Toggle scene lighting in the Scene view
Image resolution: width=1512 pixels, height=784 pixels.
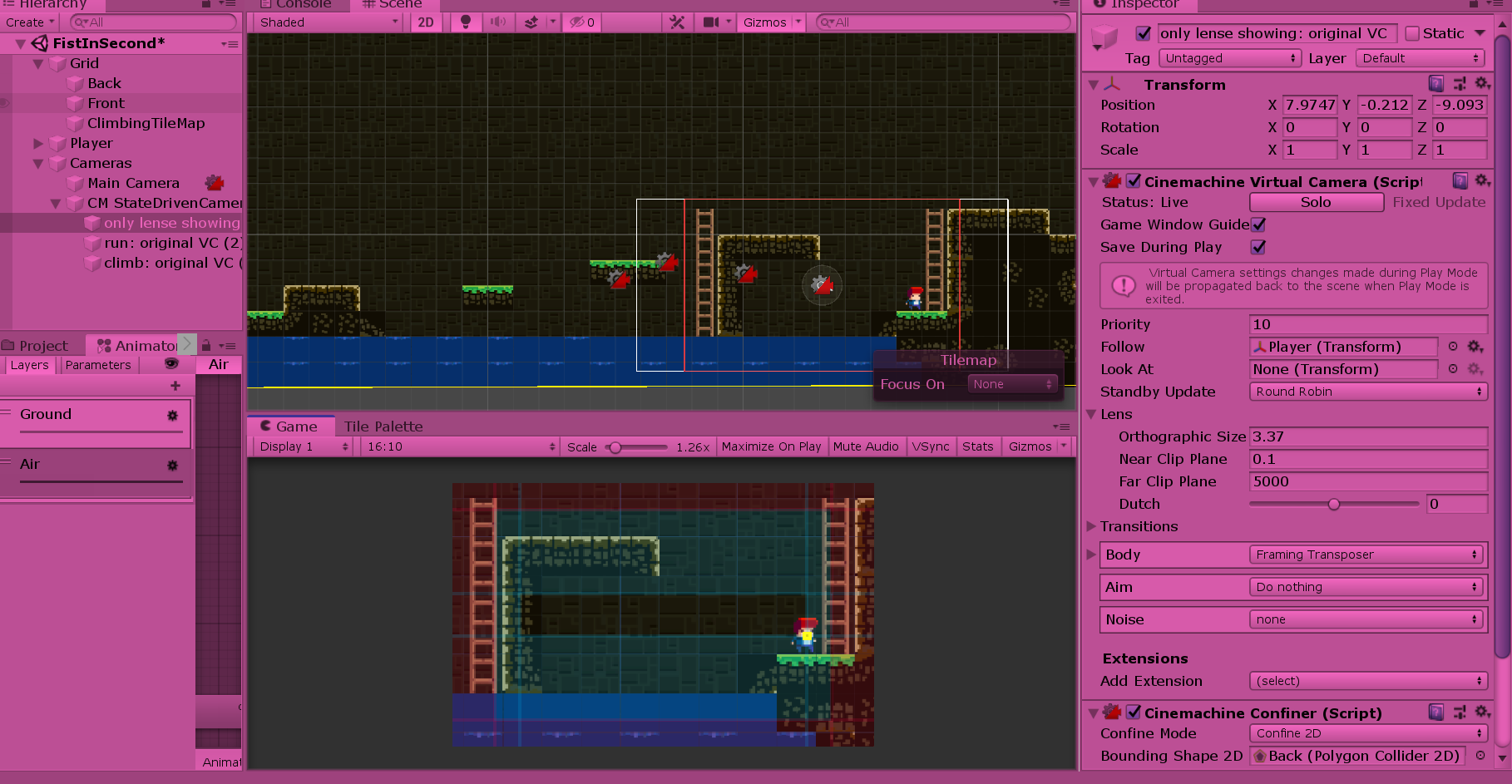[466, 22]
